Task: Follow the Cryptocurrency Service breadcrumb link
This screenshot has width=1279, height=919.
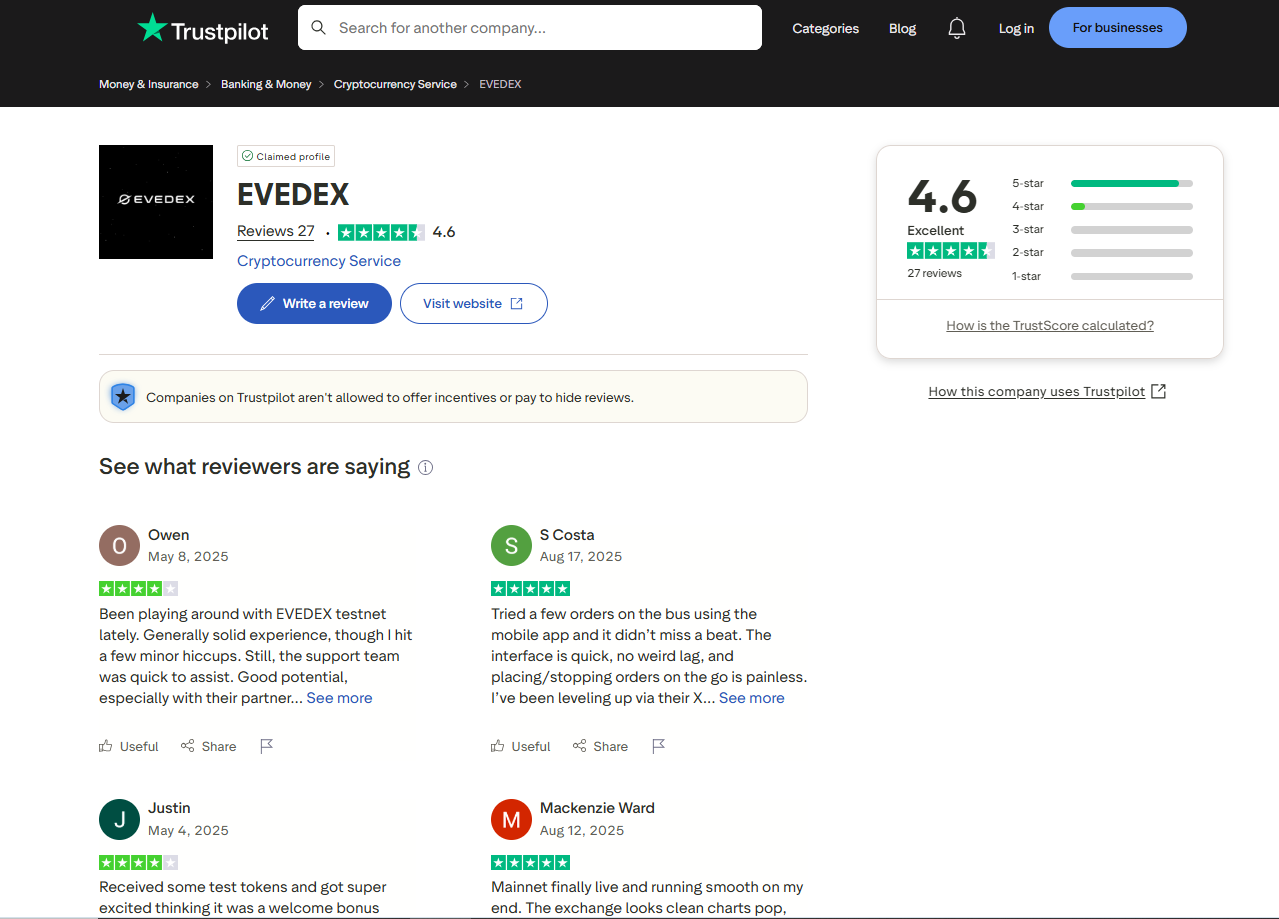Action: (x=395, y=84)
